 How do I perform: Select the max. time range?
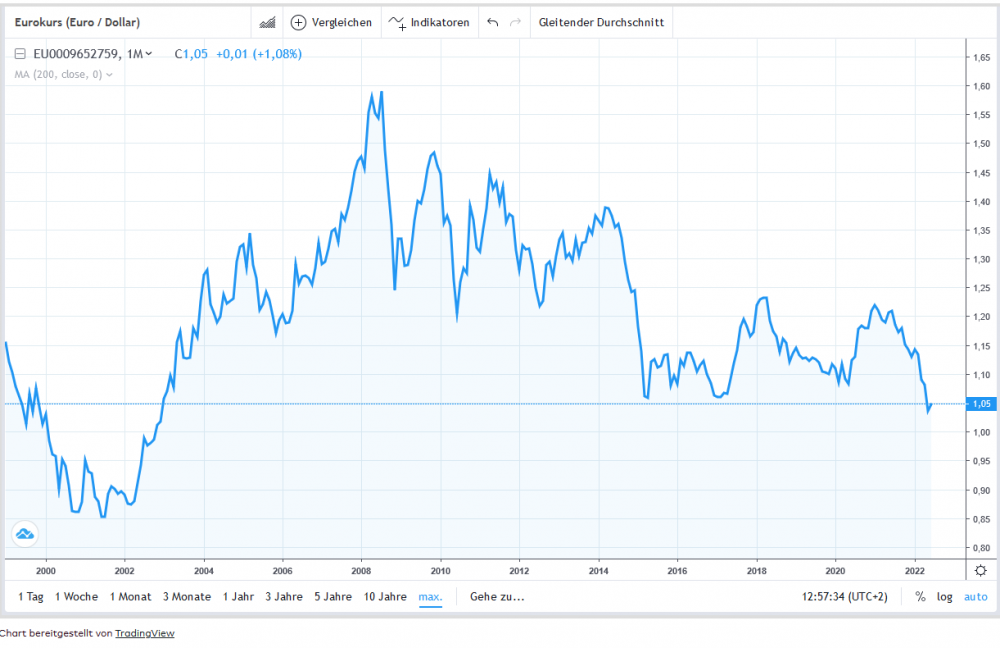click(x=430, y=596)
